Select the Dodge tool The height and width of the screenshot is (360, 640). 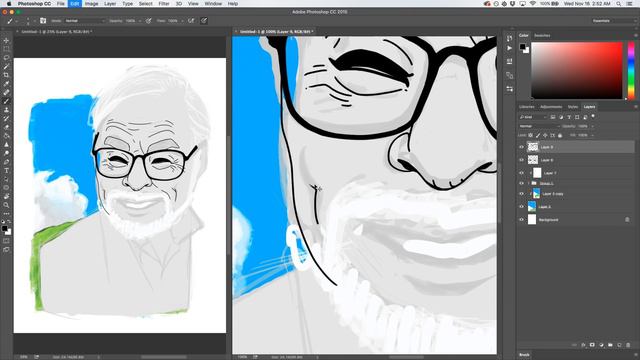pyautogui.click(x=6, y=153)
